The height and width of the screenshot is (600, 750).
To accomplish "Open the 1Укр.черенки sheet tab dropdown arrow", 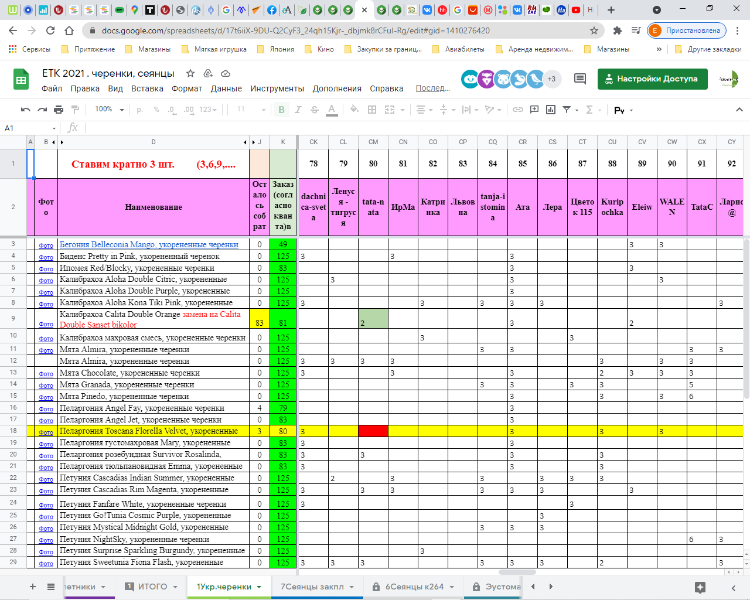I will click(260, 585).
